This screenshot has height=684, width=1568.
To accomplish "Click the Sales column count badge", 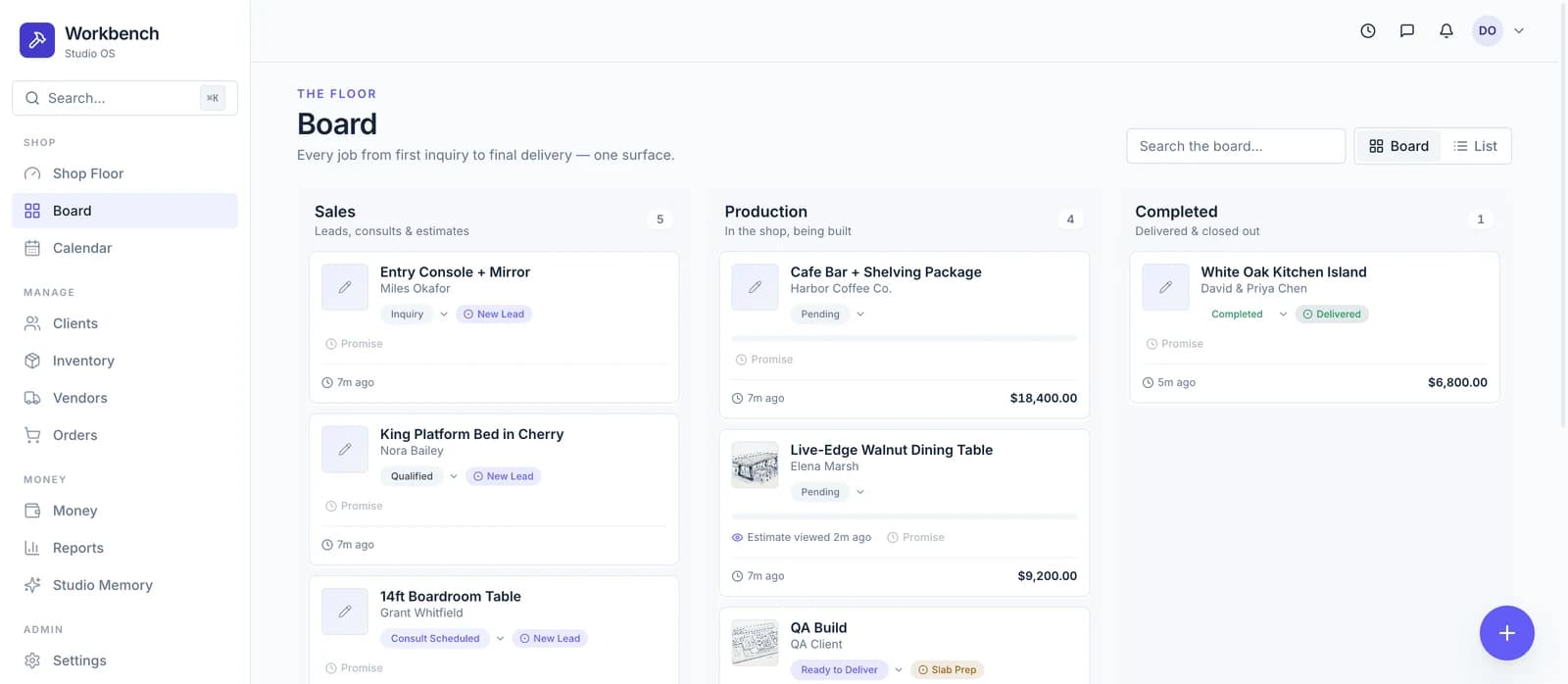I will pyautogui.click(x=660, y=220).
